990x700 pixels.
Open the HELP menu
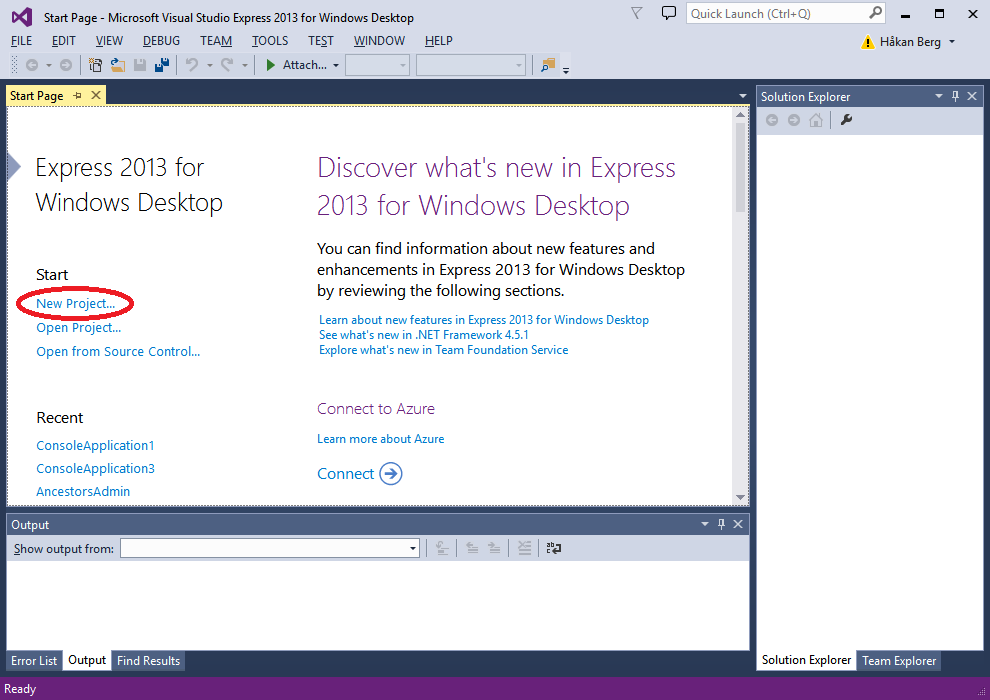pyautogui.click(x=439, y=41)
